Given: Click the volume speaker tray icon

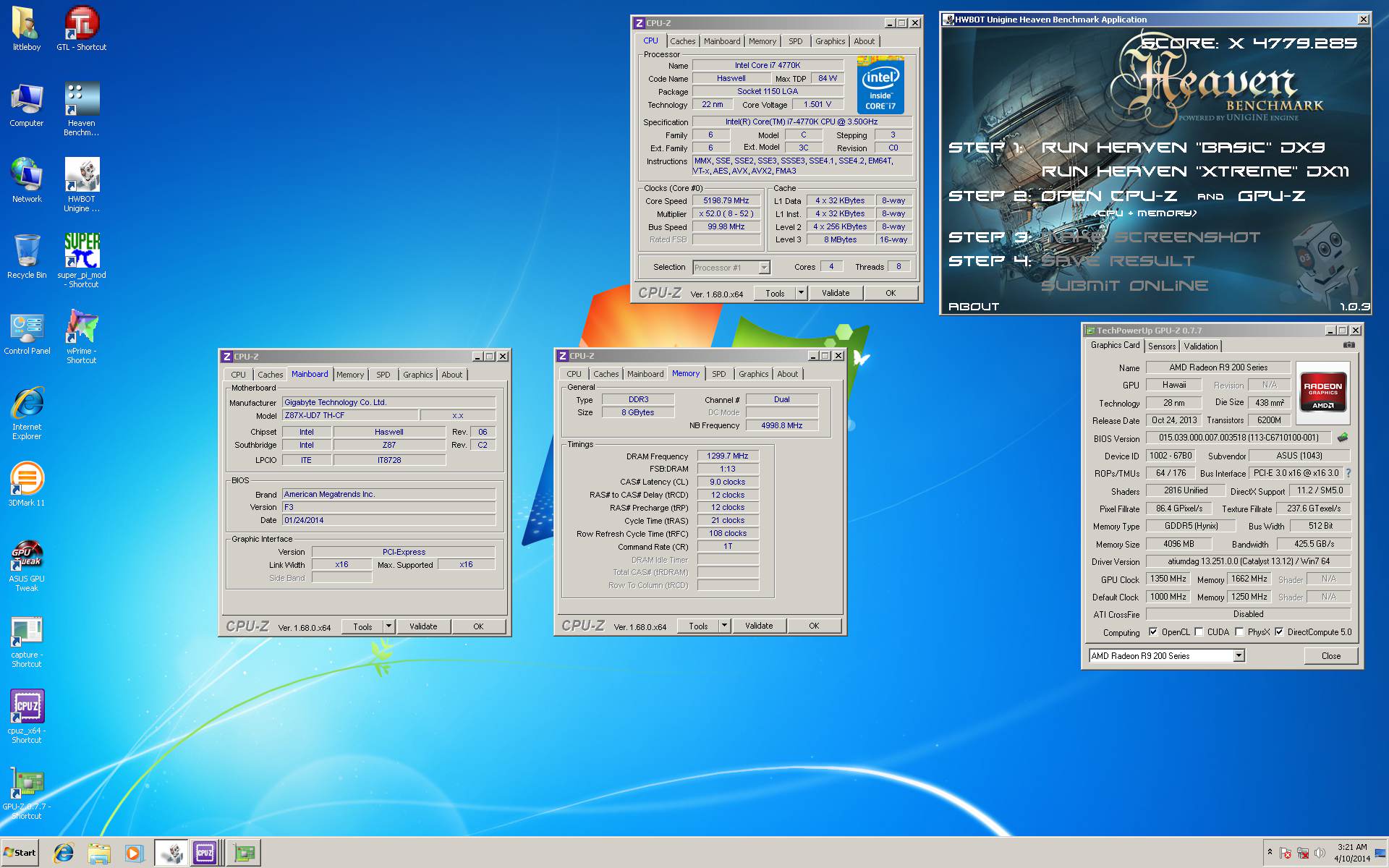Looking at the screenshot, I should tap(1320, 853).
